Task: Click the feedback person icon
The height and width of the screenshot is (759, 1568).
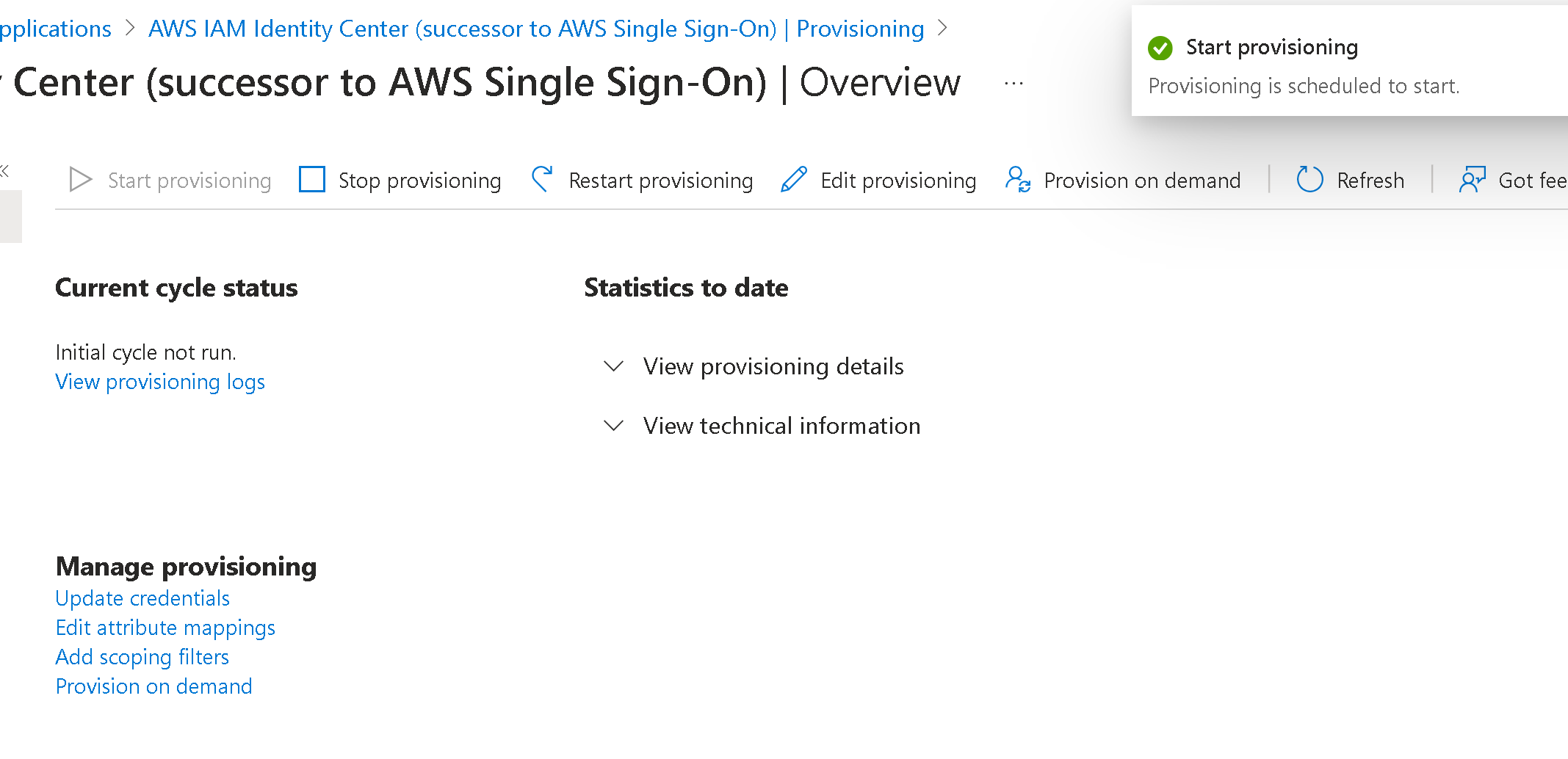Action: coord(1472,180)
